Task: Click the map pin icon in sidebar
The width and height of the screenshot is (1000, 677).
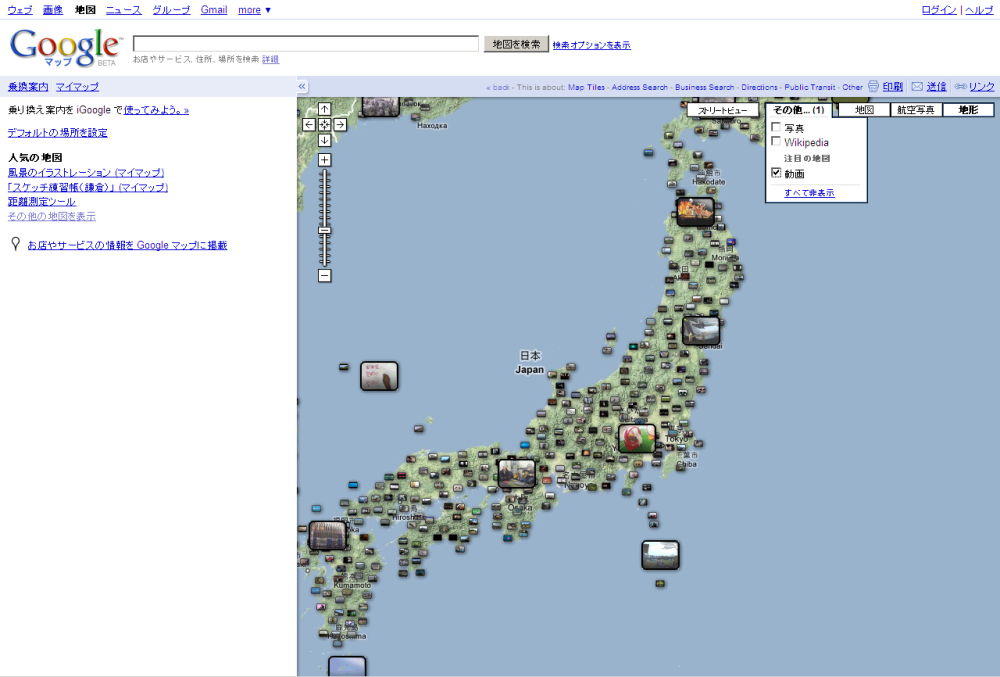Action: point(16,244)
